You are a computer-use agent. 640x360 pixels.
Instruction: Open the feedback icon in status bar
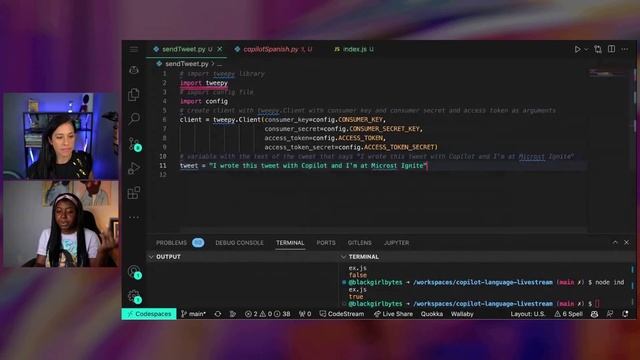coord(610,314)
